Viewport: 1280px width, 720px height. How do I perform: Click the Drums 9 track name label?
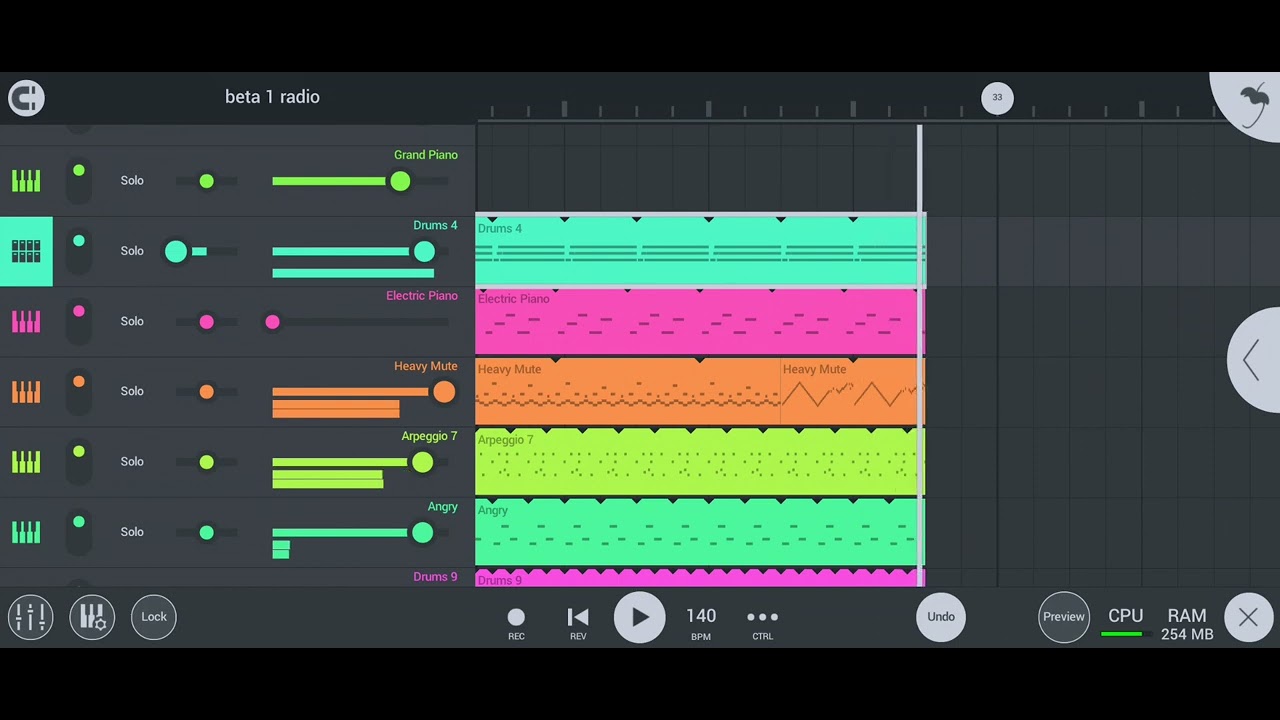pyautogui.click(x=435, y=577)
